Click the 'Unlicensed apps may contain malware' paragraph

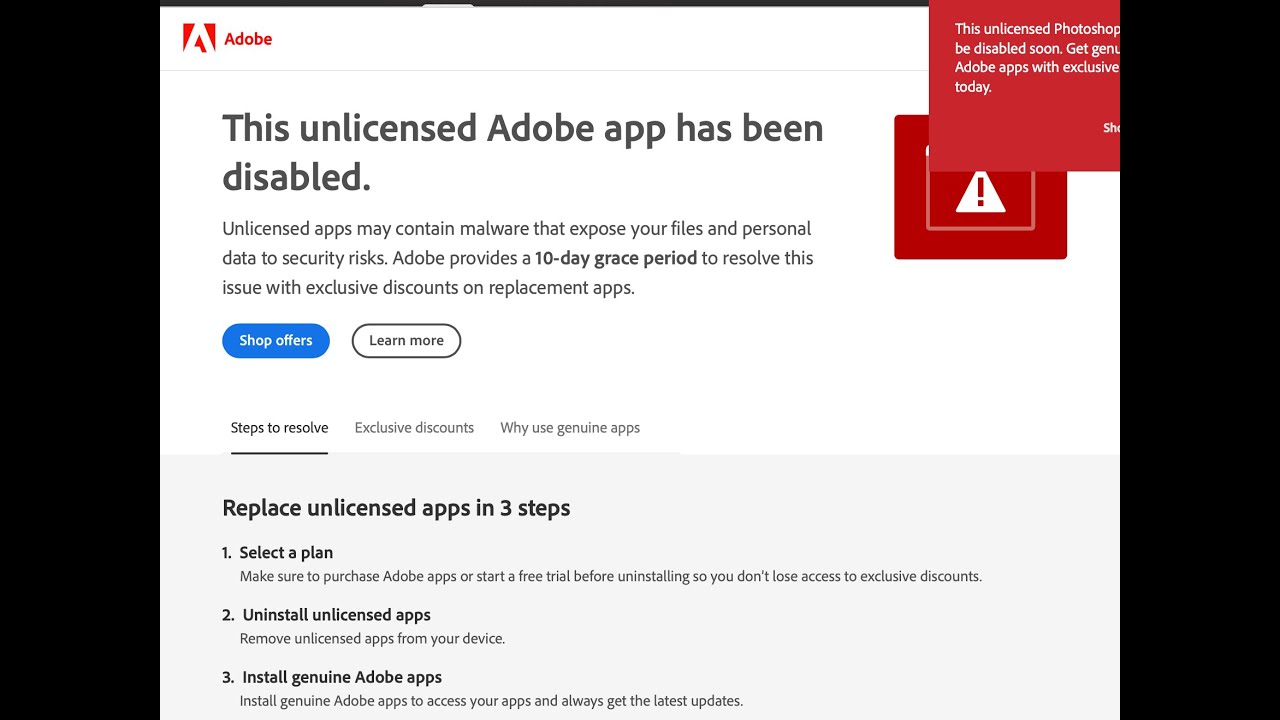click(520, 258)
